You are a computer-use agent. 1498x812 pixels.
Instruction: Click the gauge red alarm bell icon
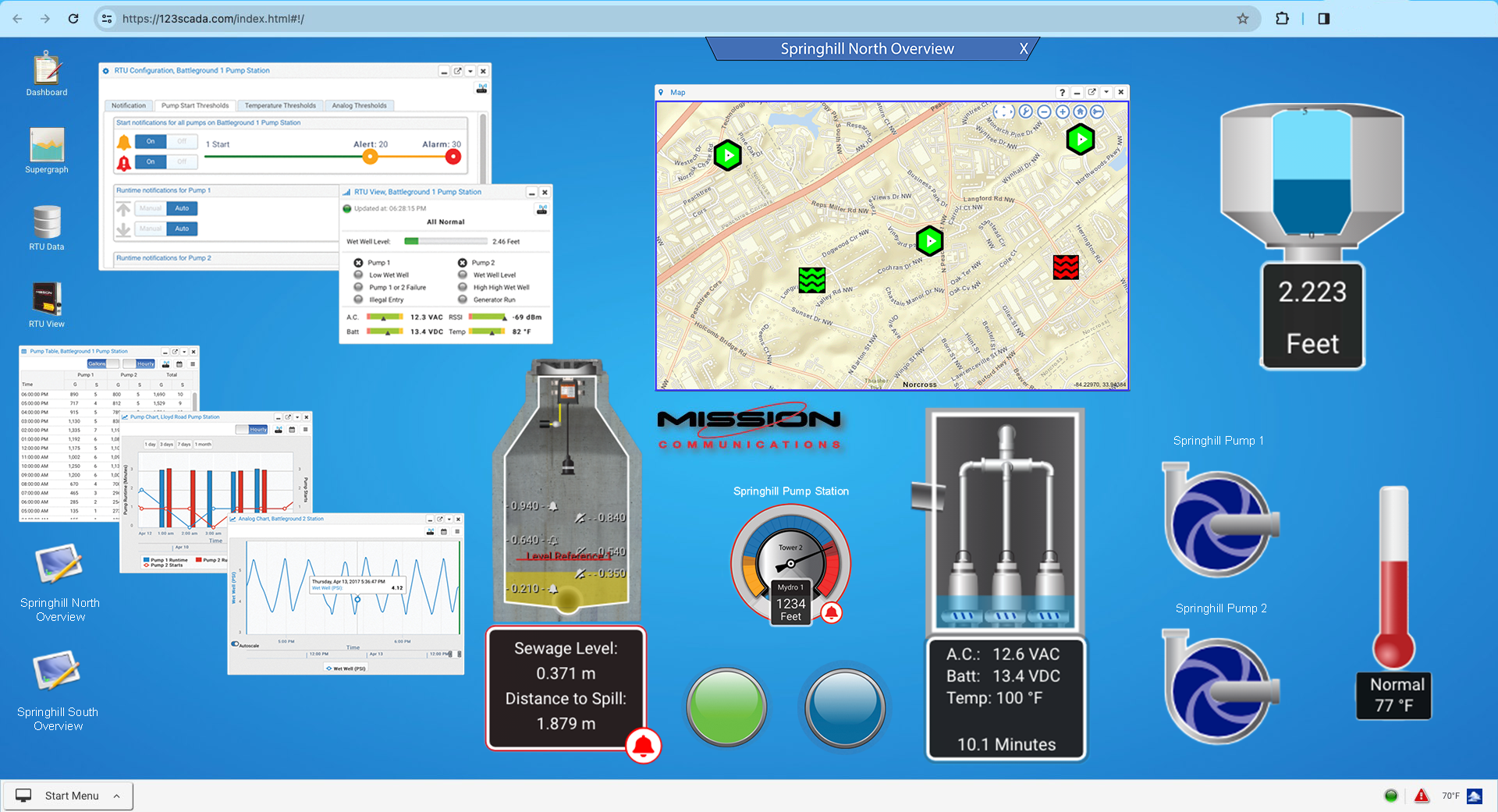[x=832, y=612]
